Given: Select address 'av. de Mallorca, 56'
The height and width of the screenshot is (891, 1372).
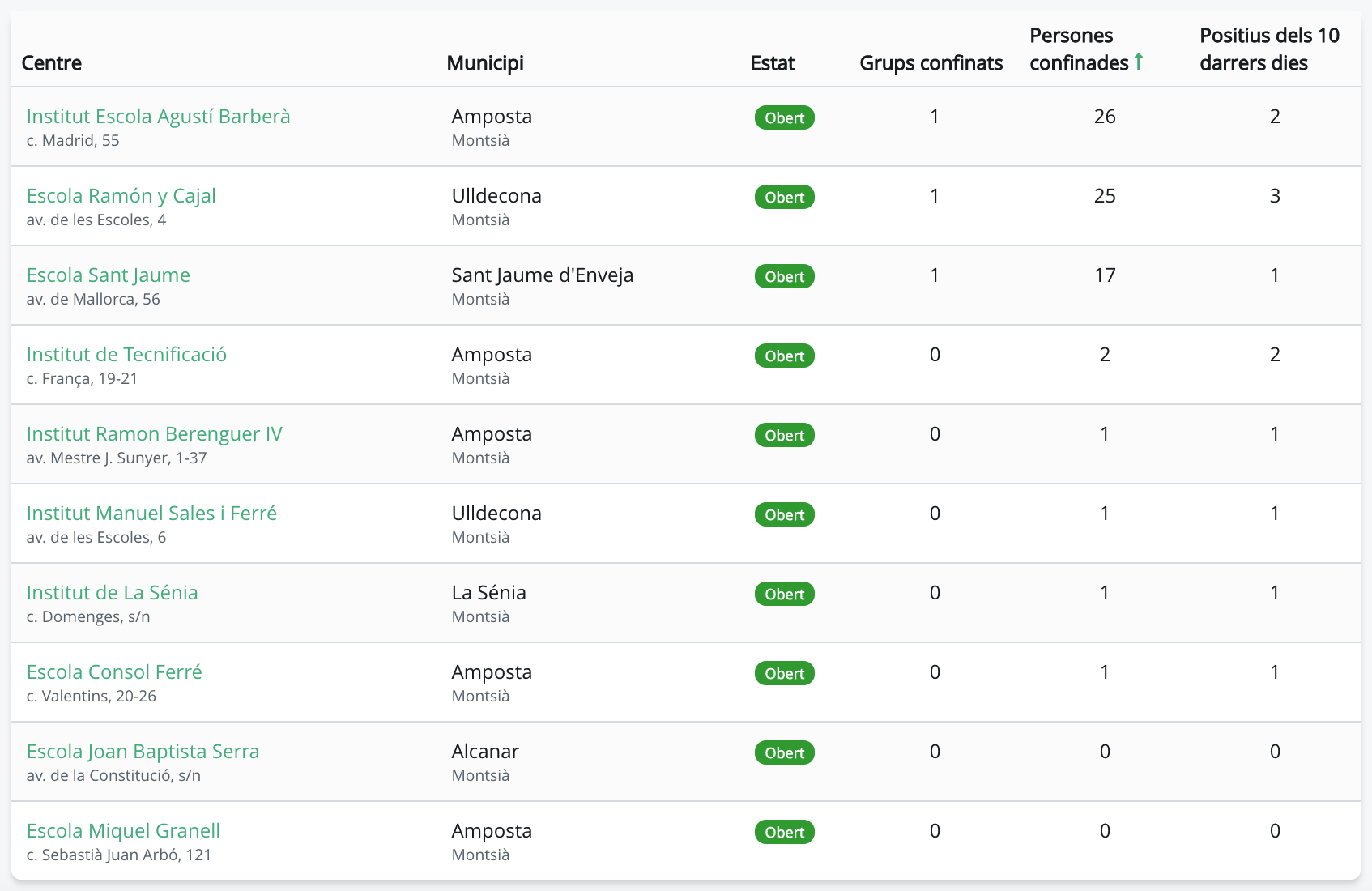Looking at the screenshot, I should [x=93, y=300].
